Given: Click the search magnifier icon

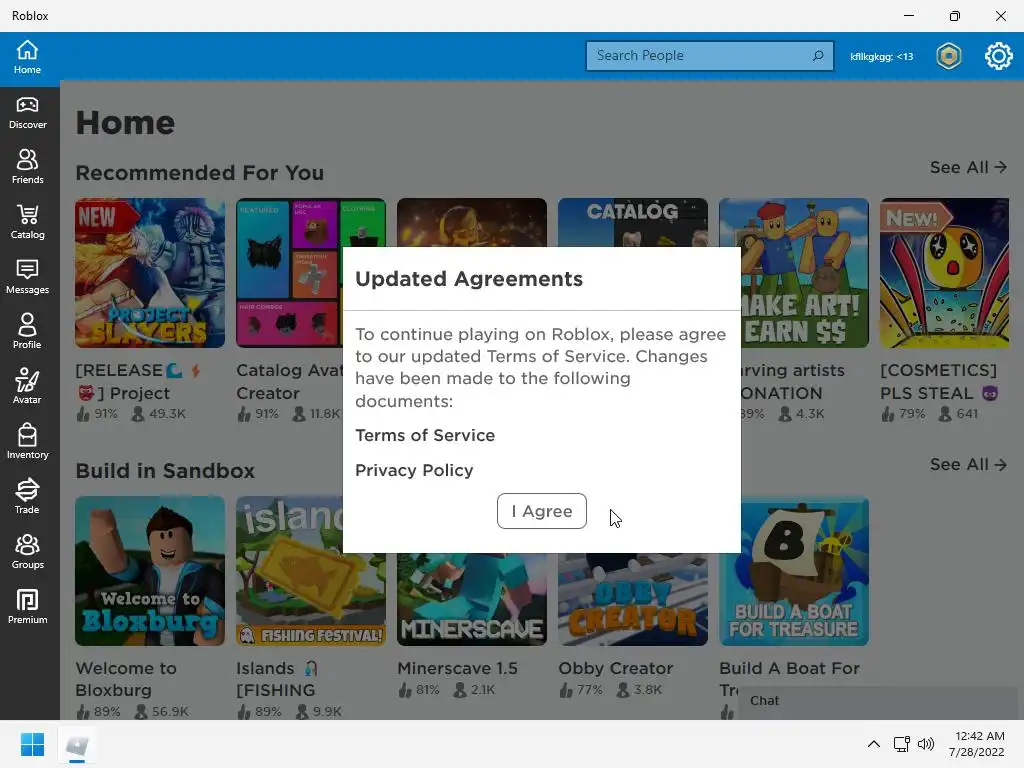Looking at the screenshot, I should (818, 56).
